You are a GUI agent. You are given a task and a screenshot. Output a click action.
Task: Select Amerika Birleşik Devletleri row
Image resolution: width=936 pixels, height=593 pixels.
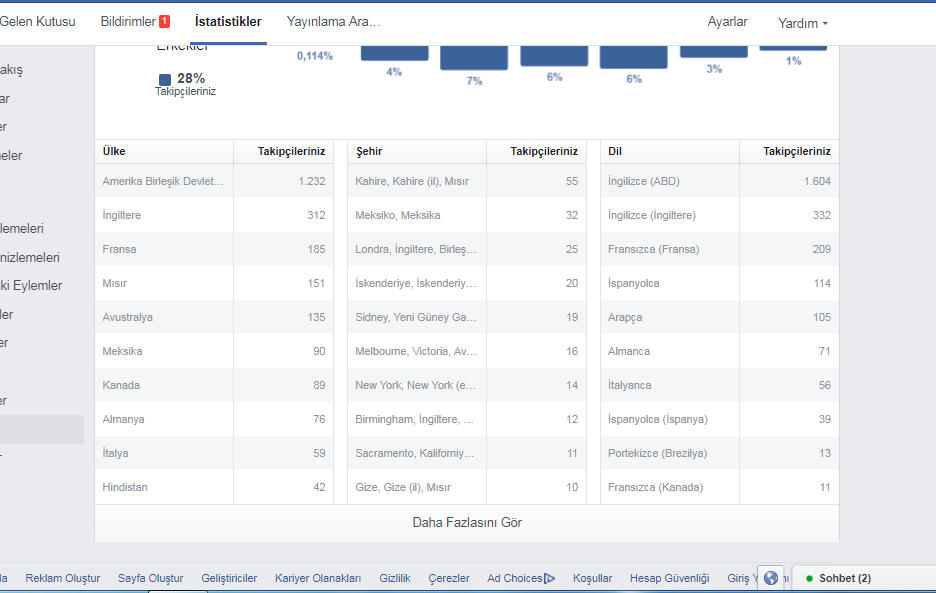tap(214, 181)
